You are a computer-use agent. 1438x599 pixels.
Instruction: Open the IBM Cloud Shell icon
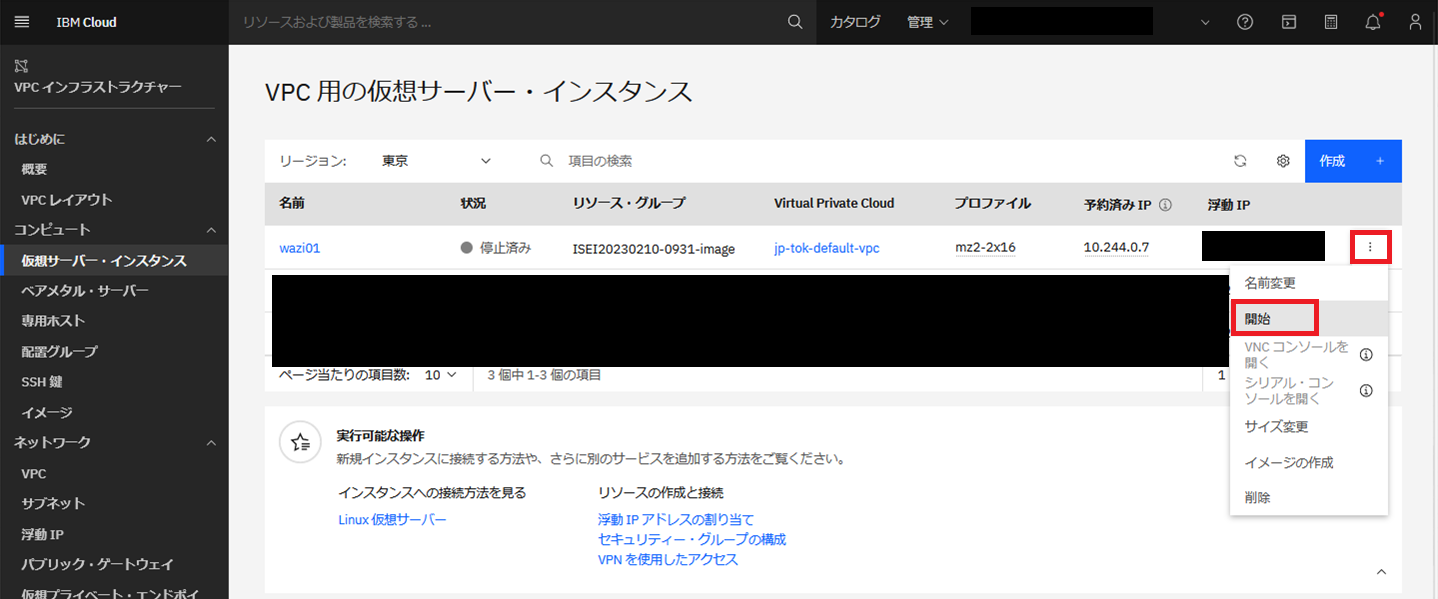pos(1289,22)
